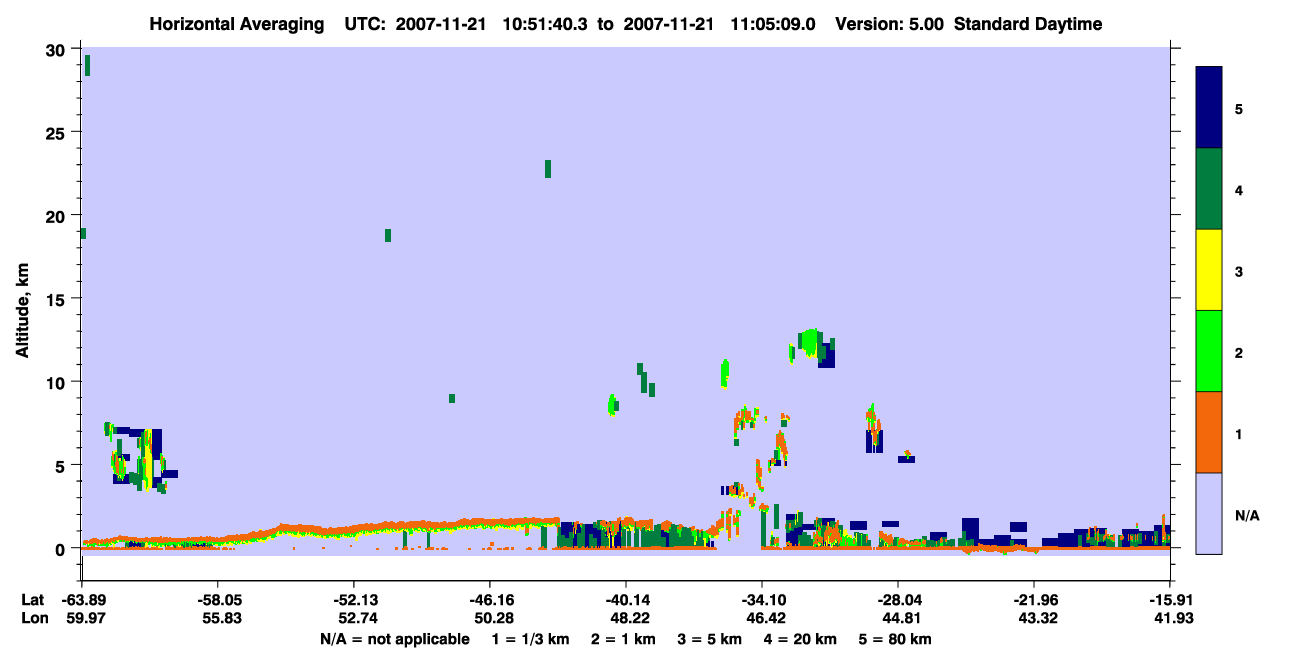
Task: Click the 25 km altitude tick label
Action: tap(56, 132)
